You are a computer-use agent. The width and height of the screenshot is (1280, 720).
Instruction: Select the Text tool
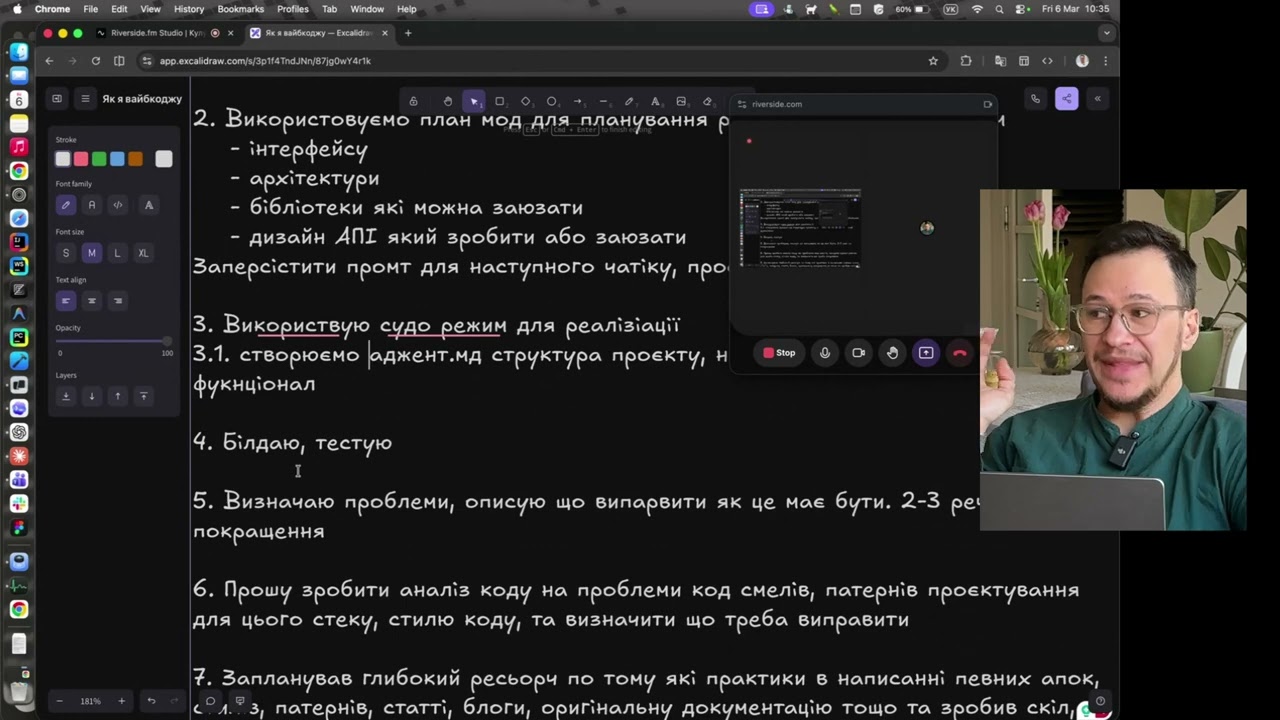coord(655,101)
